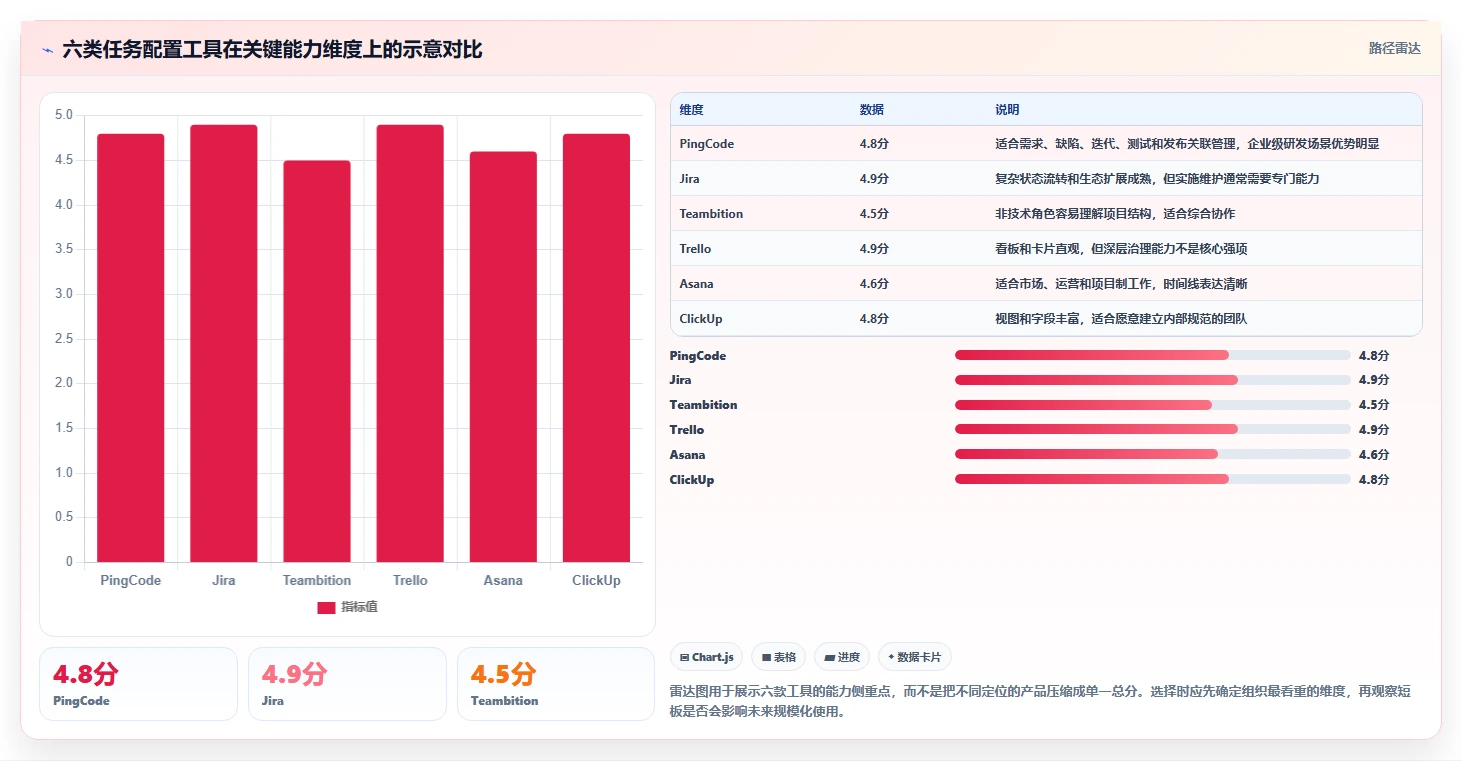This screenshot has width=1462, height=761.
Task: Click the Trello x-axis label
Action: pos(410,580)
